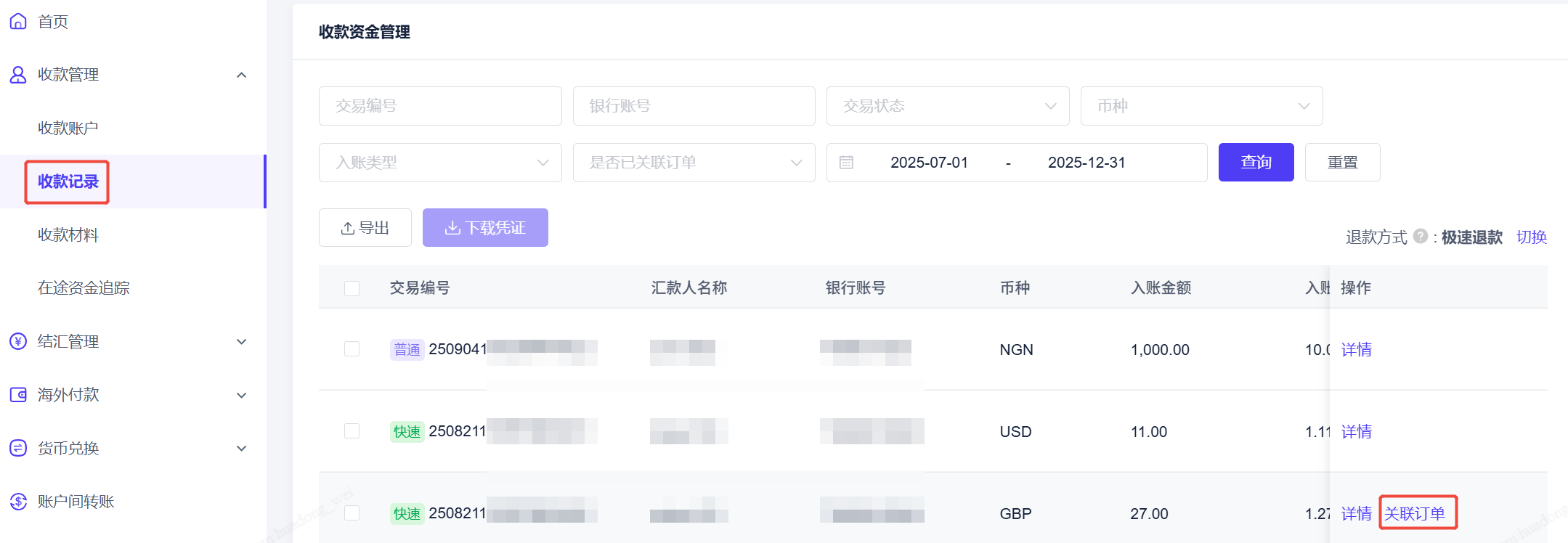Click the 查询 search button
The image size is (1568, 543).
point(1256,163)
